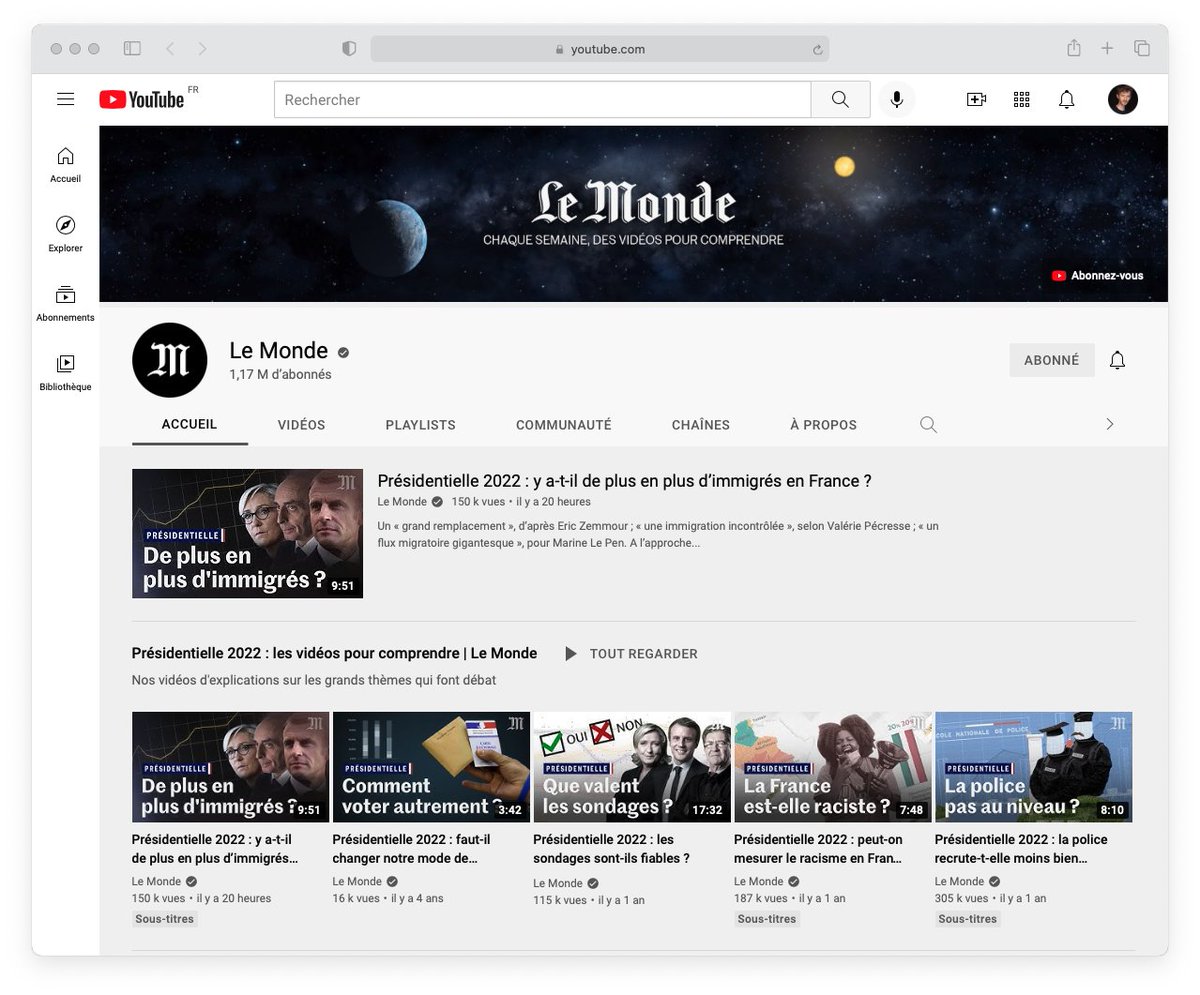Open the "Que valent les sondages" thumbnail

pyautogui.click(x=632, y=767)
